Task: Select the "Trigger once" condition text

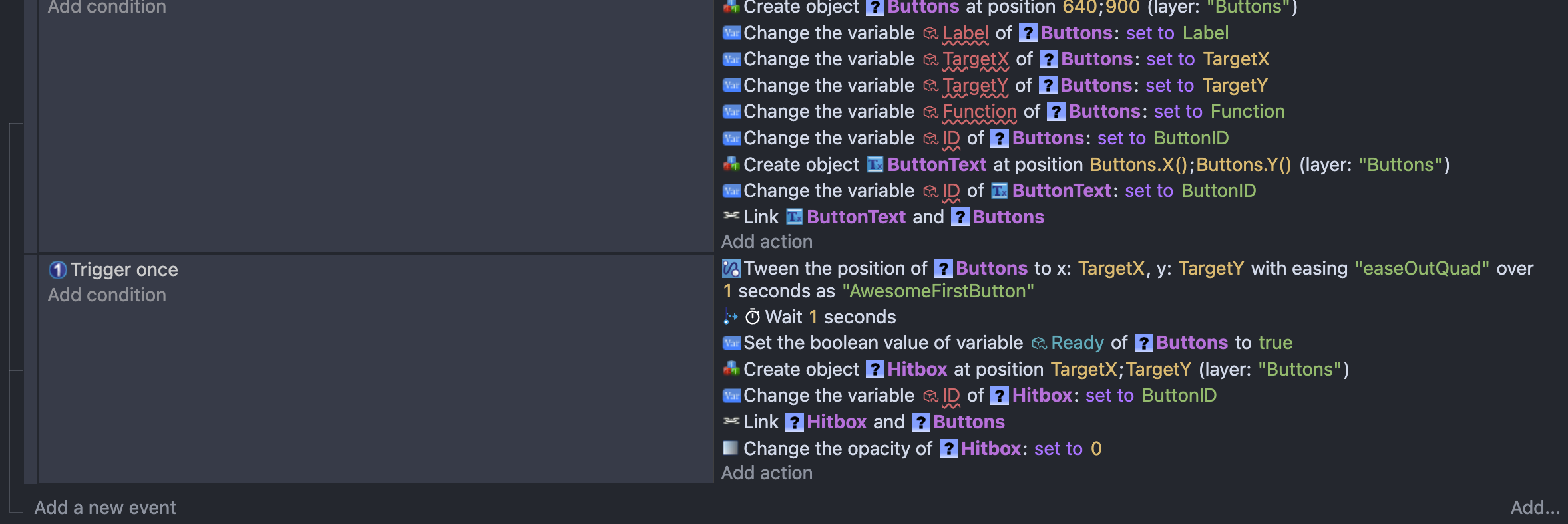Action: 124,270
